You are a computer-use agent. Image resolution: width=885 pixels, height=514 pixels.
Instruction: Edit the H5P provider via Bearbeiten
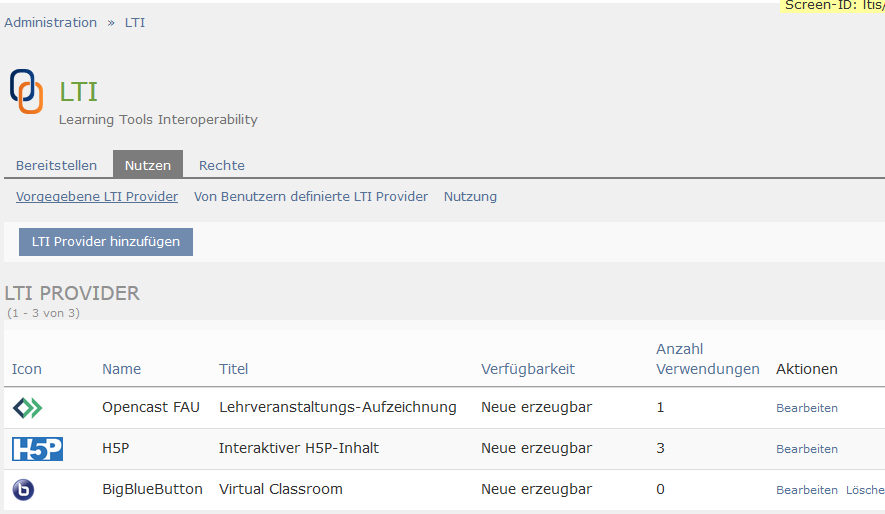[807, 449]
